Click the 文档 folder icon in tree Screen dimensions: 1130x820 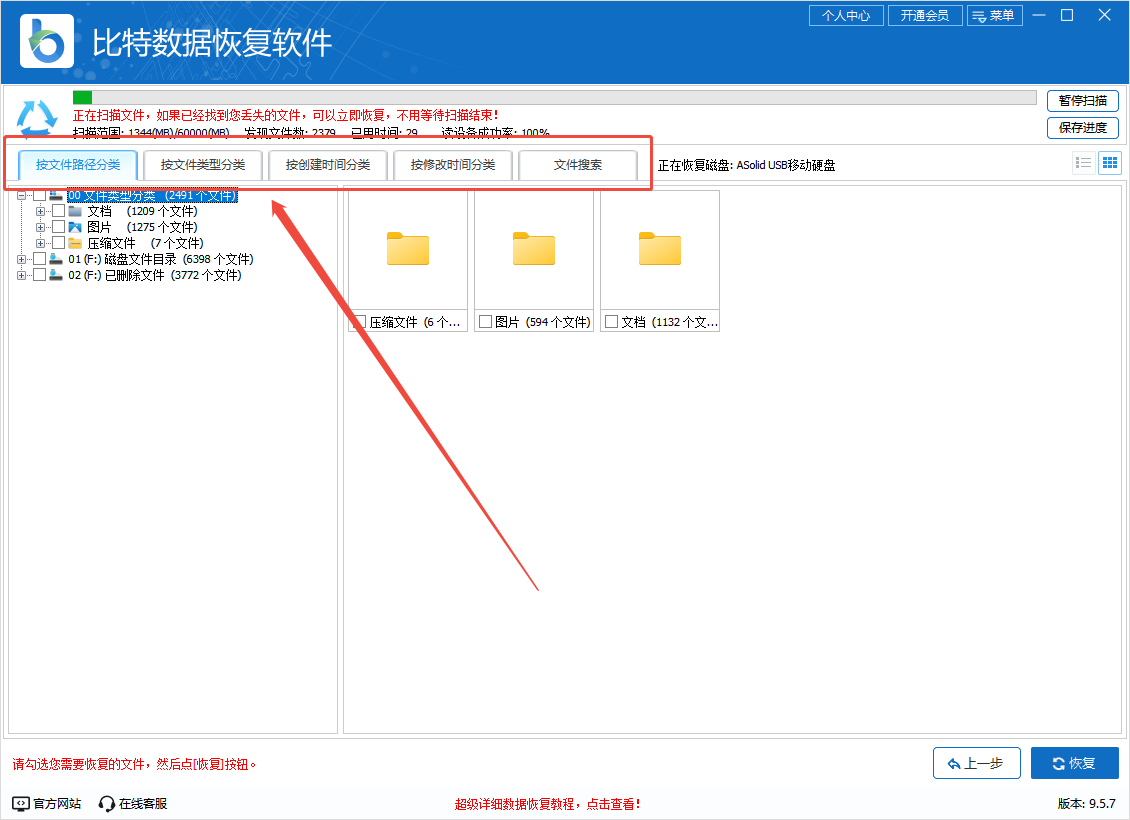[75, 211]
